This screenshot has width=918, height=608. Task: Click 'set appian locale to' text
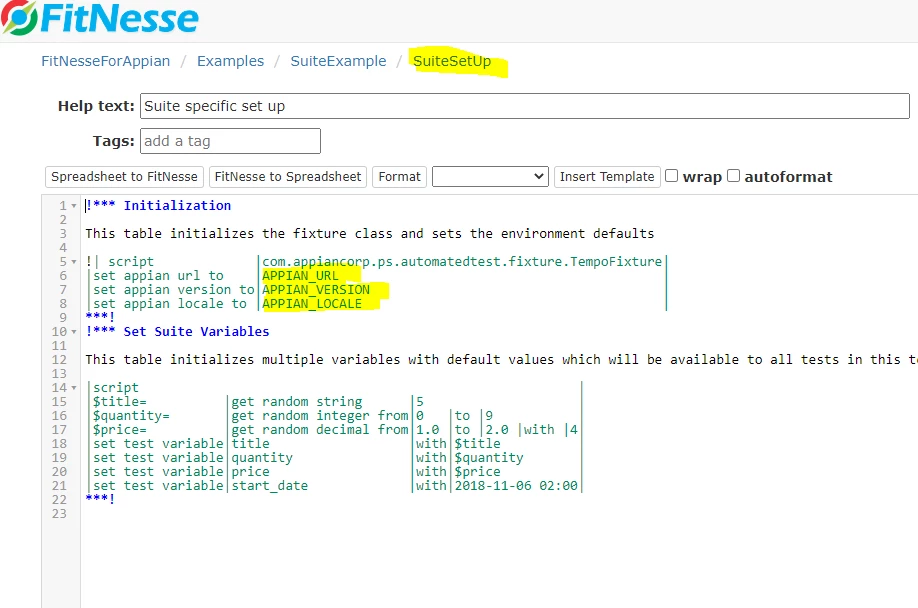pos(170,304)
